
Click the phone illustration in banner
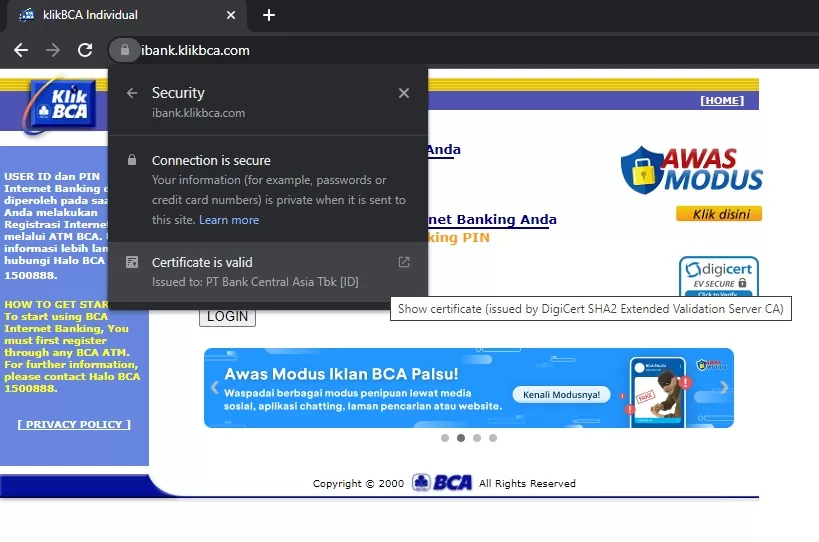pyautogui.click(x=657, y=392)
